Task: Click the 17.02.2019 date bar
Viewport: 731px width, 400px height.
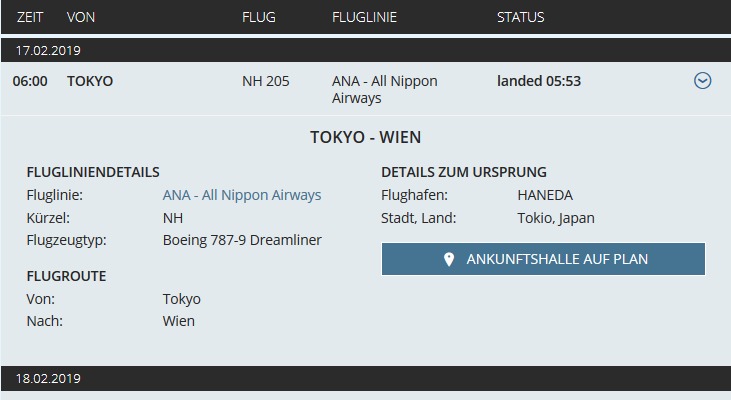Action: coord(366,50)
